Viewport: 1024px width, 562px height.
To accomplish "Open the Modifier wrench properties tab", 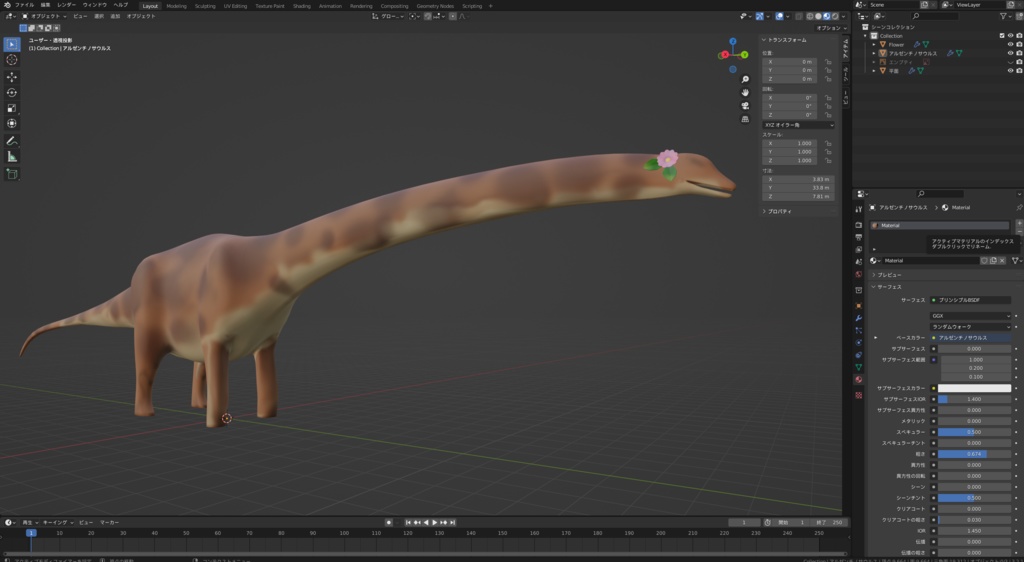I will coord(859,318).
